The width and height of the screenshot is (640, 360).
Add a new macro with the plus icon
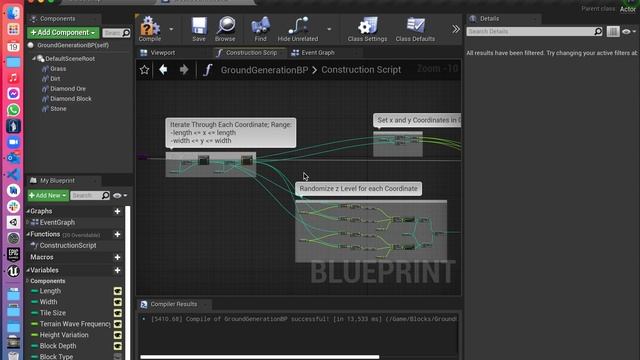[117, 258]
